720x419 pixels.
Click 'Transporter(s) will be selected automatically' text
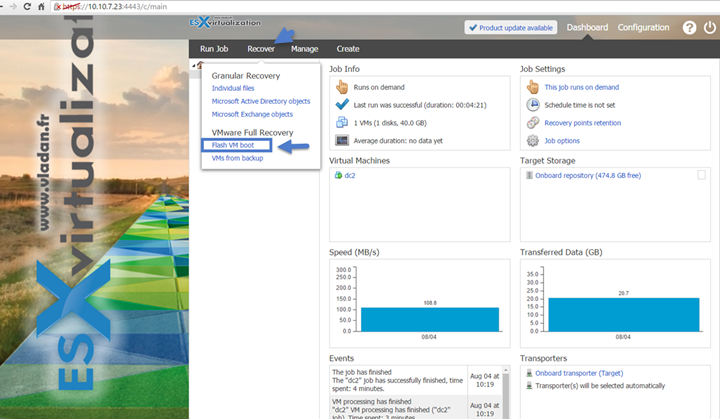pyautogui.click(x=600, y=386)
